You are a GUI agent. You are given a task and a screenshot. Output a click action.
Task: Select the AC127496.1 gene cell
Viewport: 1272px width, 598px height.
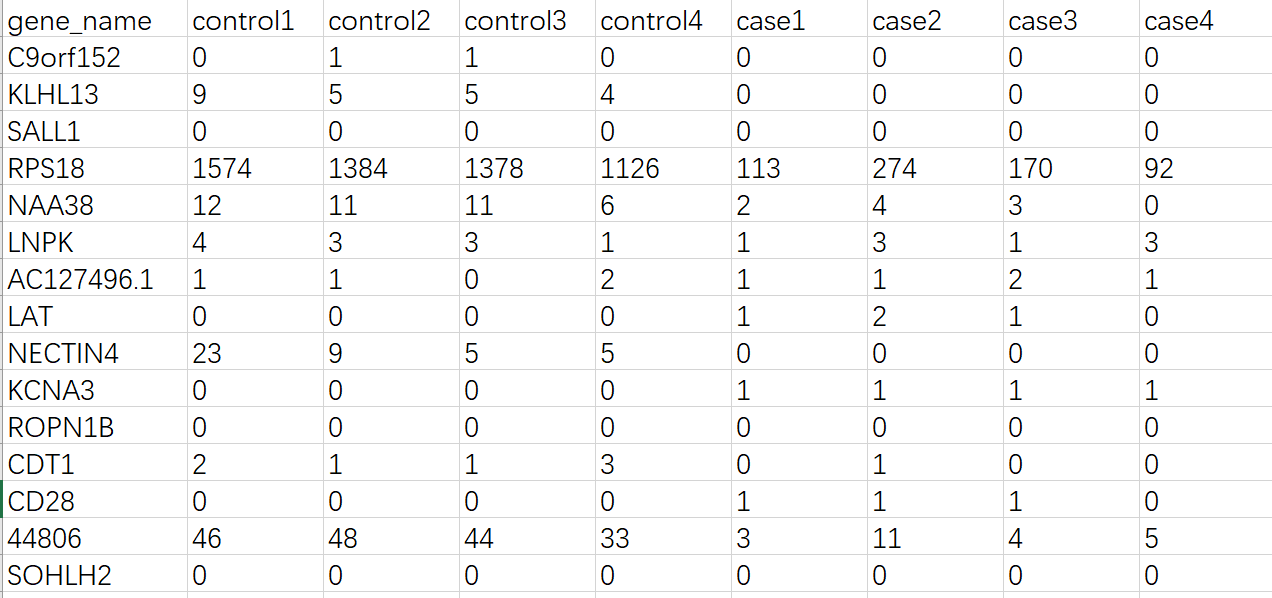tap(81, 279)
